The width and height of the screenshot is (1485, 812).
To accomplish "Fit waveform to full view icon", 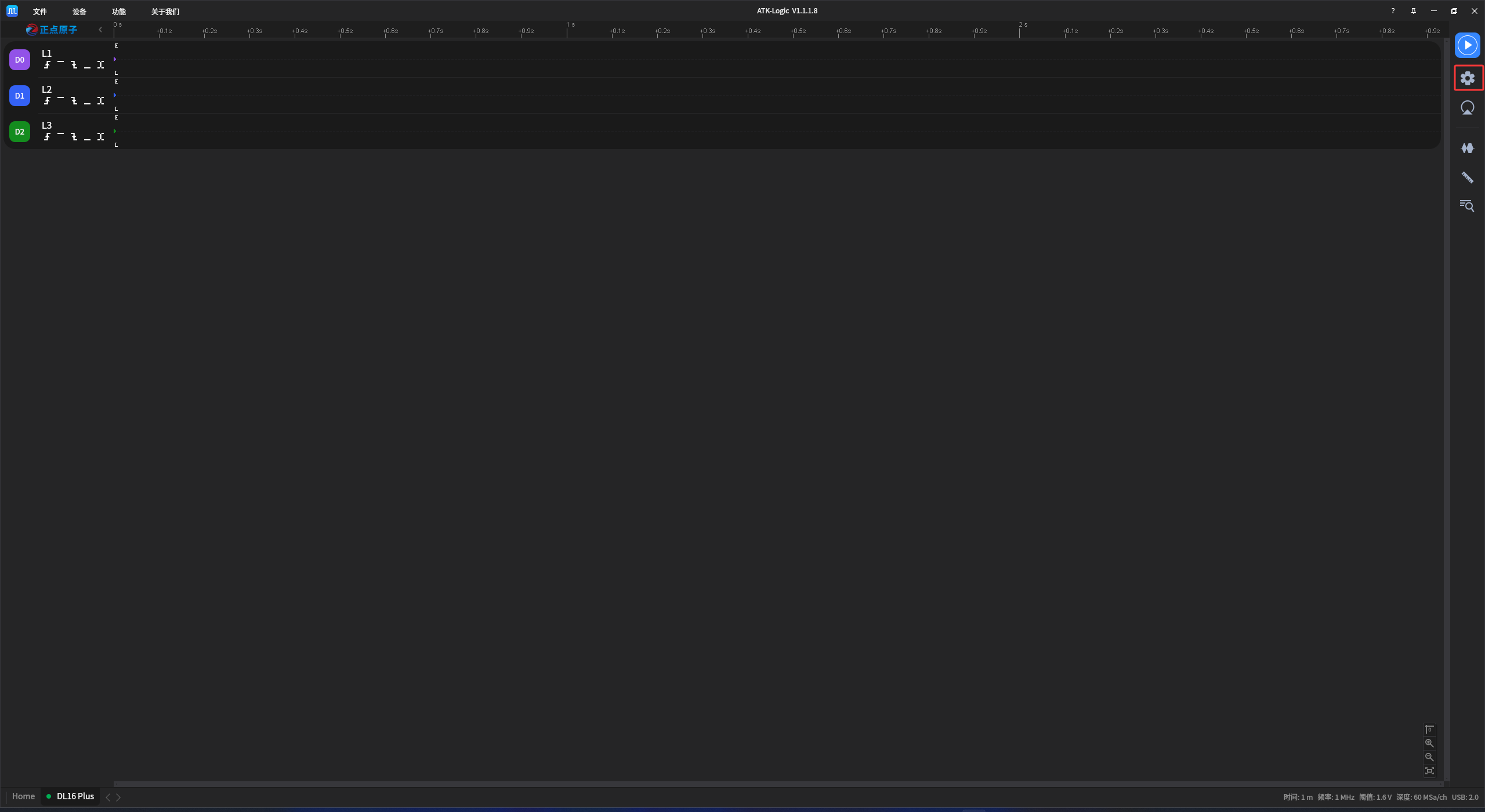I will coord(1429,771).
